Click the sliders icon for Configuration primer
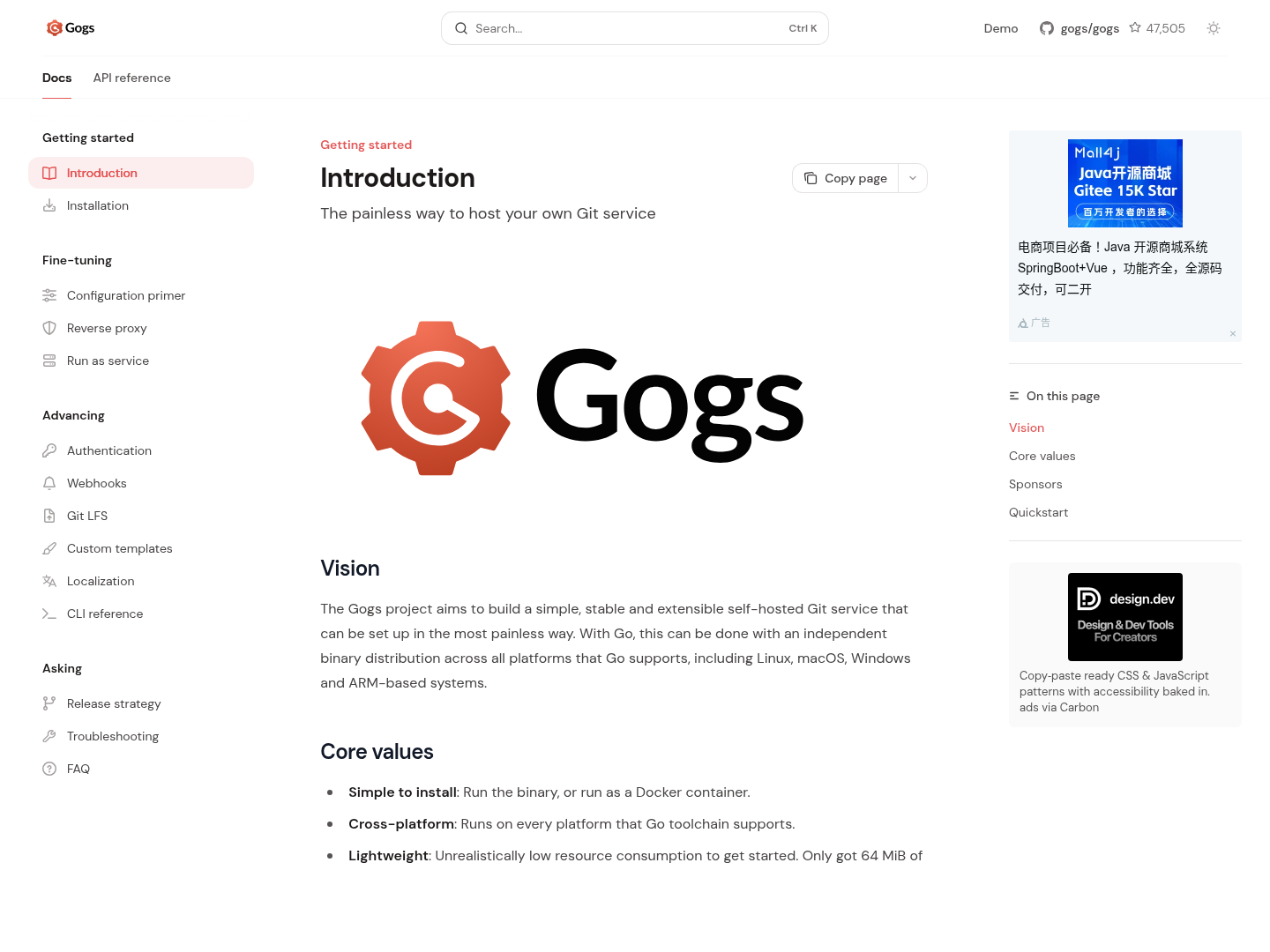This screenshot has width=1270, height=952. (49, 295)
